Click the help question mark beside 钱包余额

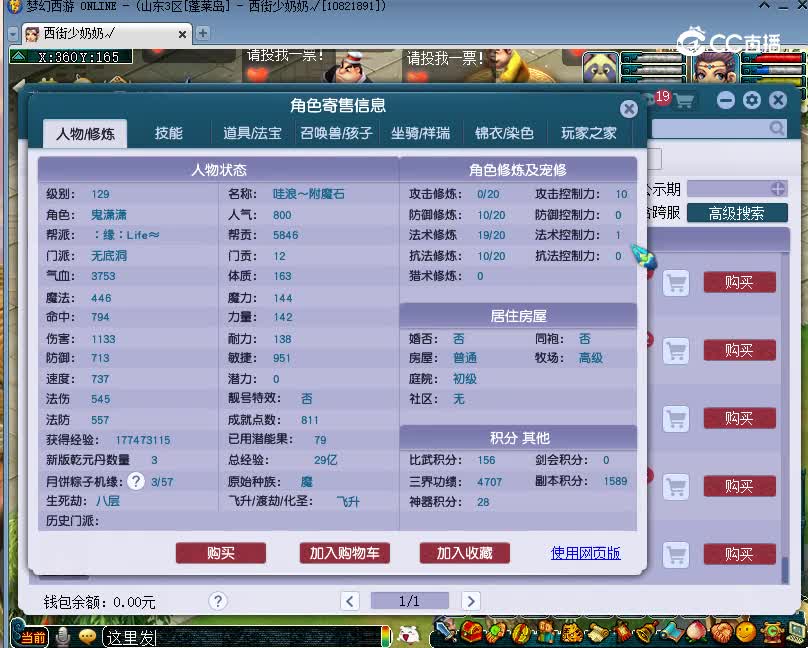coord(218,601)
